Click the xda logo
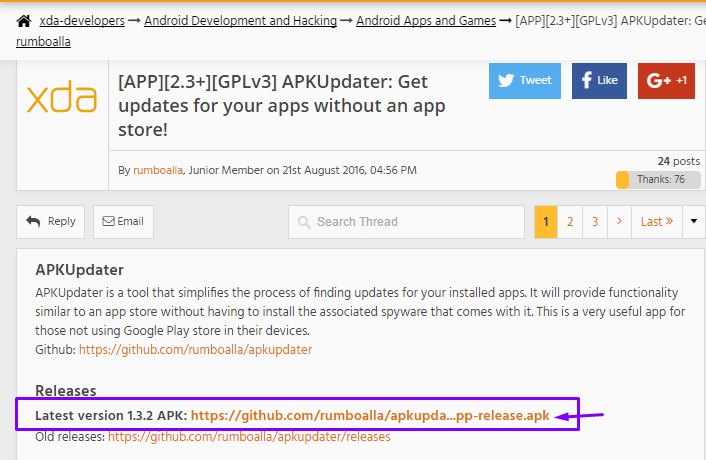 [x=62, y=96]
